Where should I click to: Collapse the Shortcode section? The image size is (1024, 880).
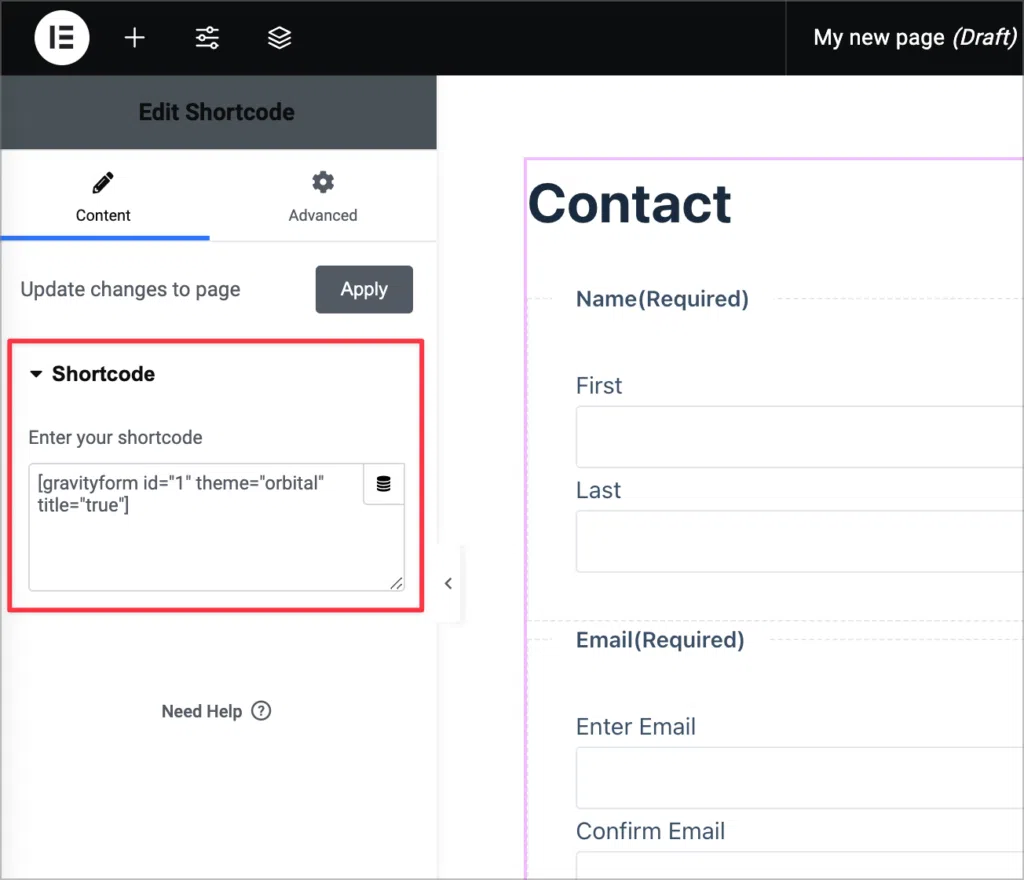coord(92,374)
